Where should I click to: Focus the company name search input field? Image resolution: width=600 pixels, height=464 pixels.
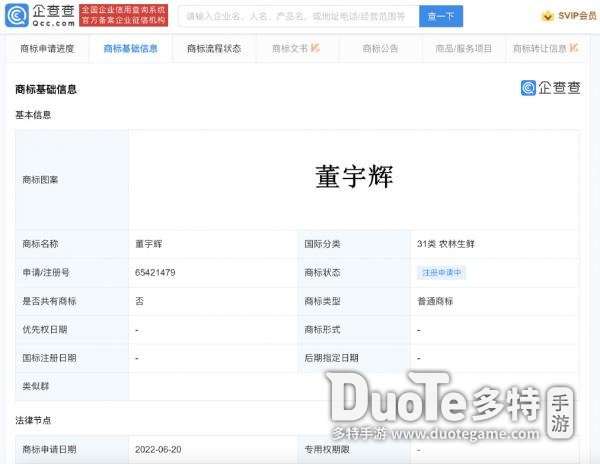pyautogui.click(x=298, y=16)
